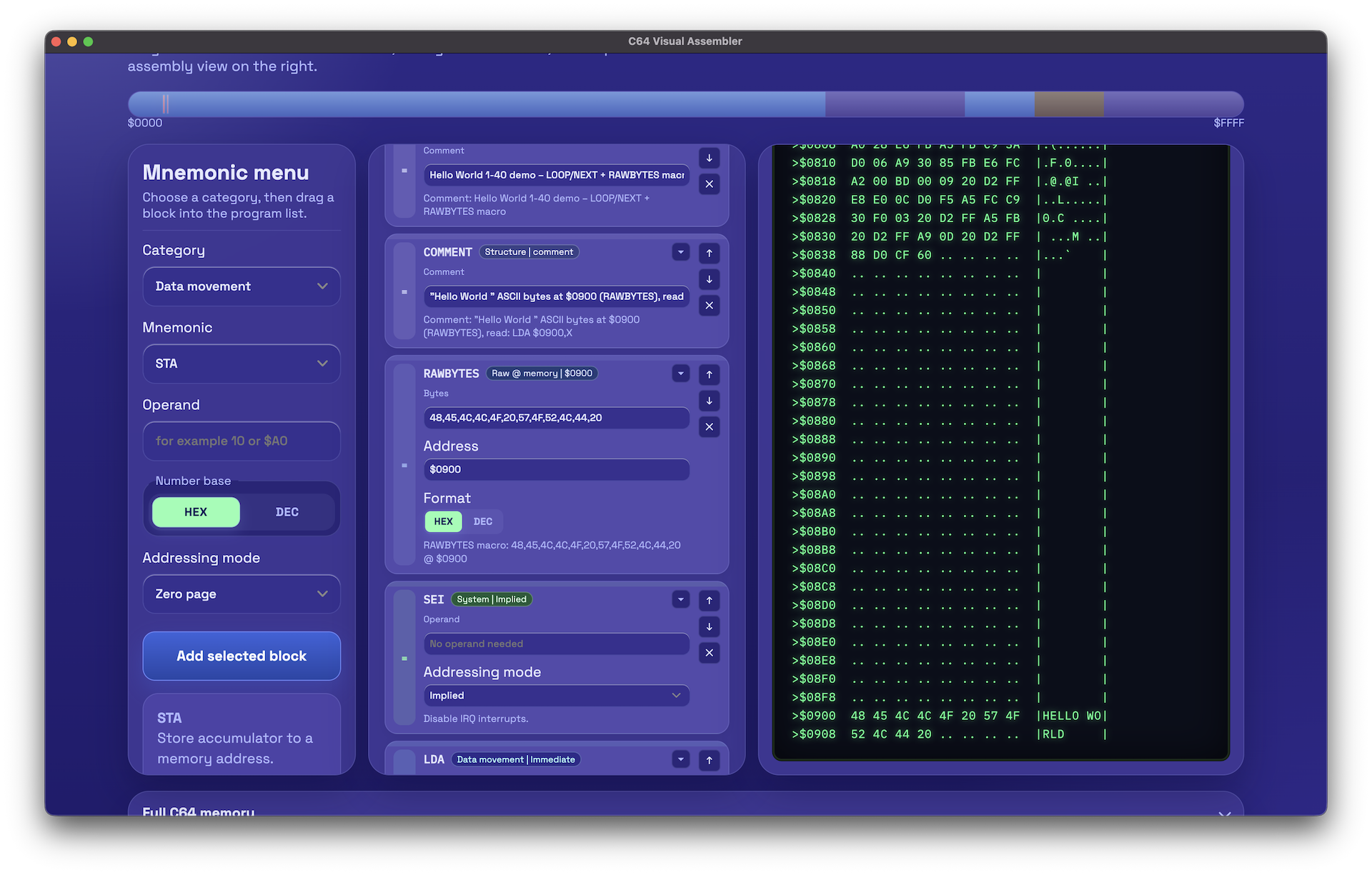Click Add selected block button
This screenshot has width=1372, height=875.
click(242, 656)
